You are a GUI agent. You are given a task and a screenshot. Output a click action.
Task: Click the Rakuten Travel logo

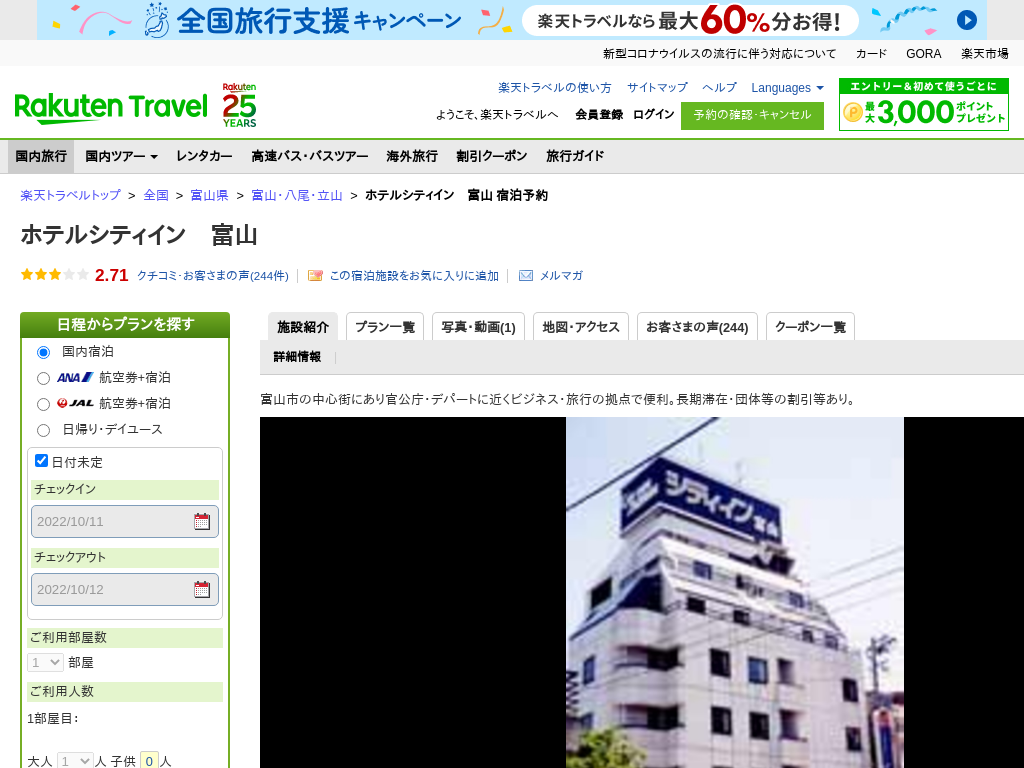pyautogui.click(x=110, y=108)
